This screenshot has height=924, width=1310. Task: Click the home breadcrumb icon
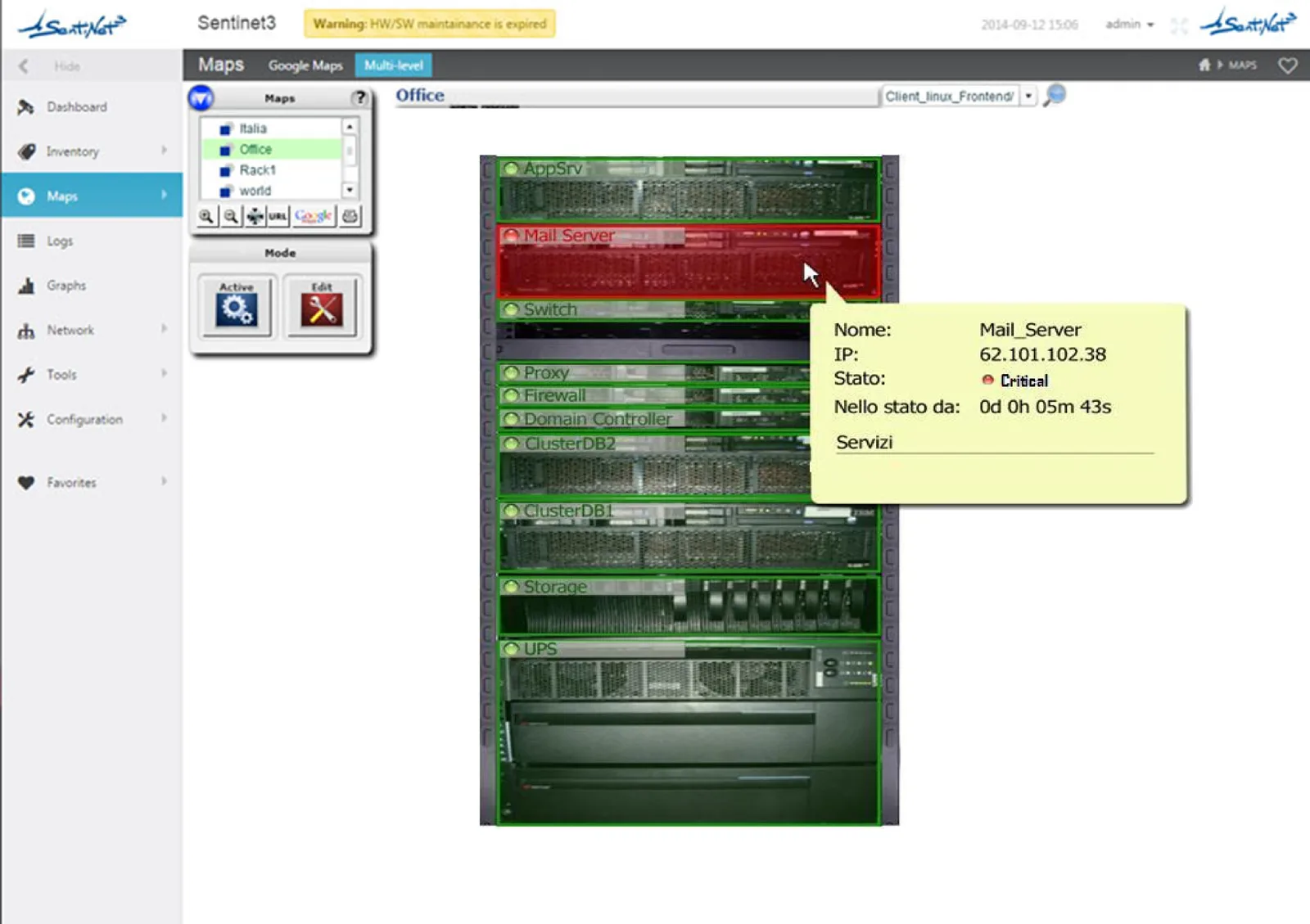point(1204,65)
